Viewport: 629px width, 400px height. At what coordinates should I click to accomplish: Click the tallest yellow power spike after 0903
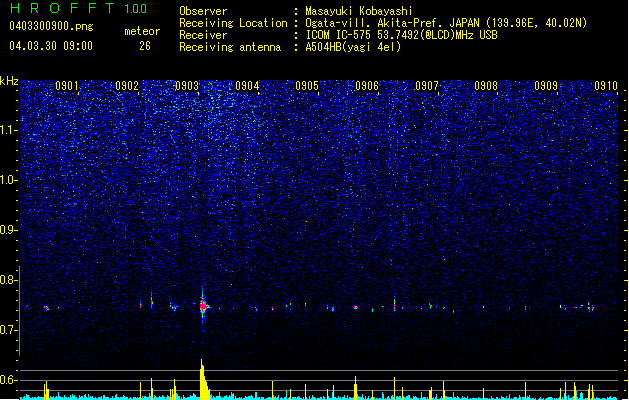(x=204, y=380)
